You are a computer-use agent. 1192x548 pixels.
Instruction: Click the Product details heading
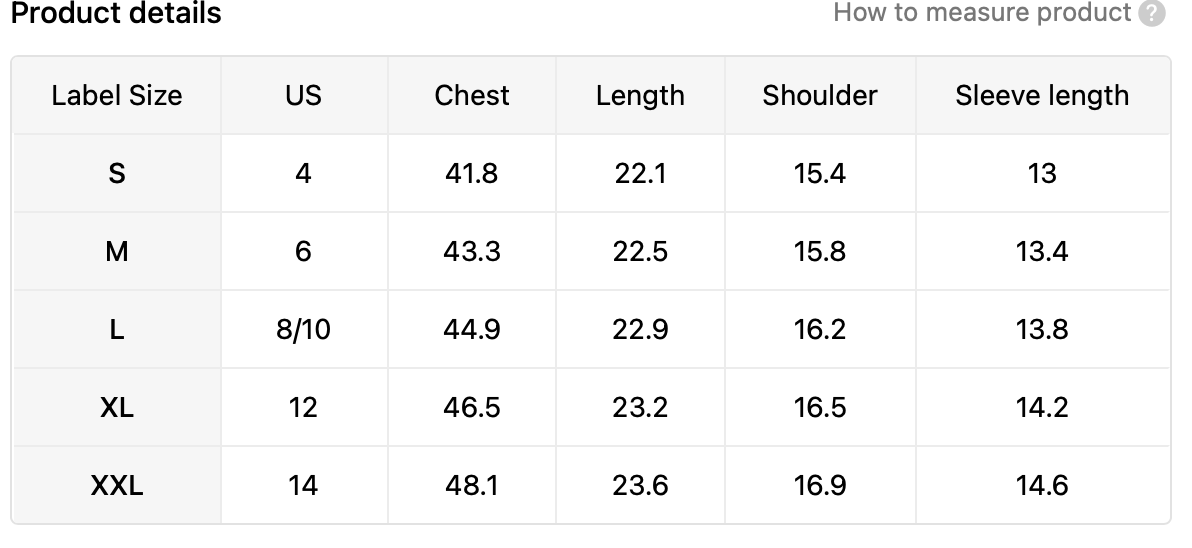[116, 14]
